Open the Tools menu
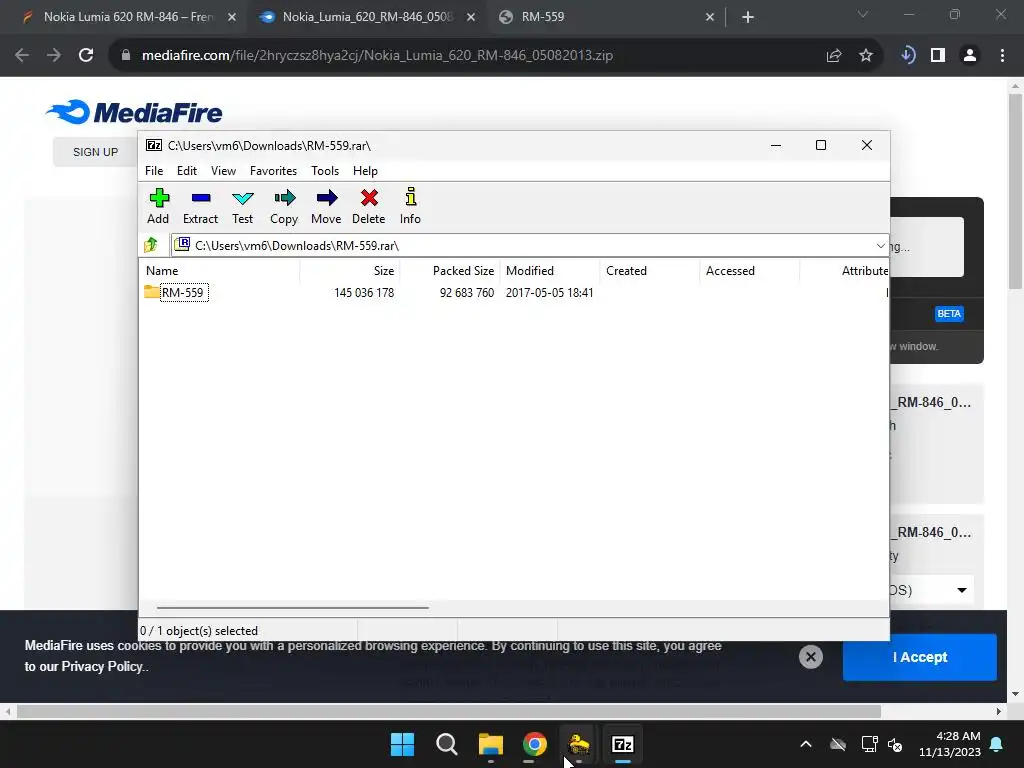 coord(325,170)
